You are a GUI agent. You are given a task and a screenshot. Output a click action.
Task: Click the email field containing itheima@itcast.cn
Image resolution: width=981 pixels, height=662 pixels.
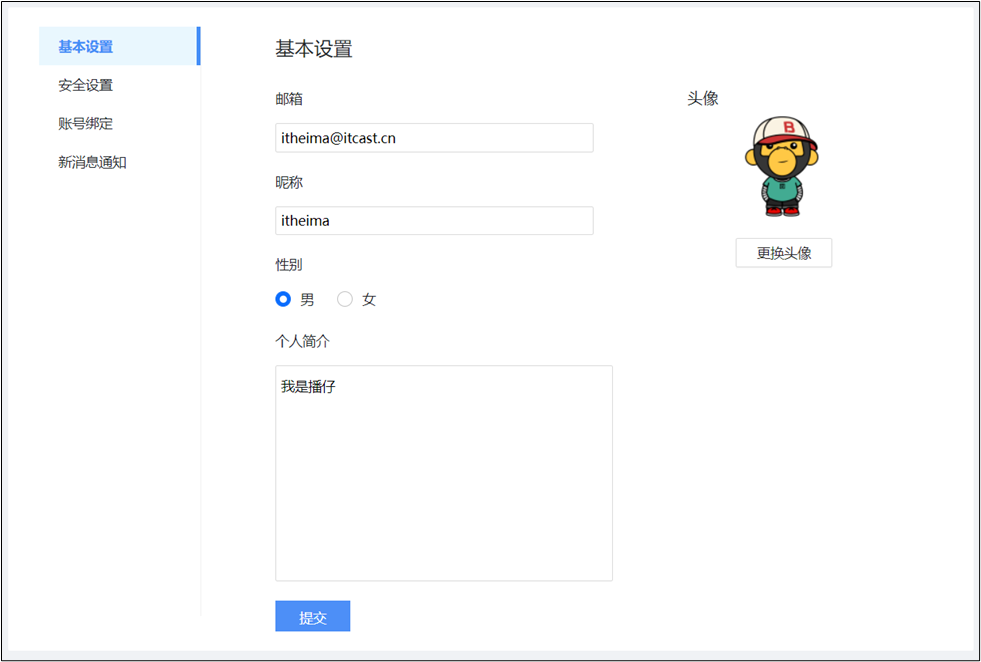pos(434,138)
